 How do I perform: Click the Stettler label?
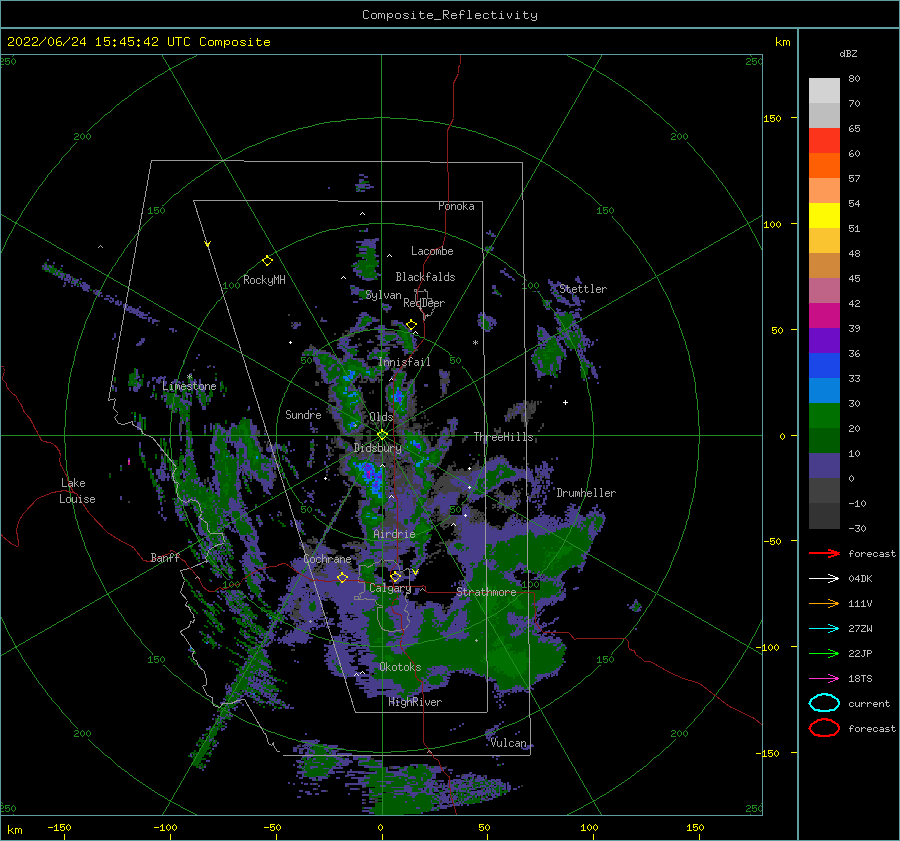(x=583, y=289)
